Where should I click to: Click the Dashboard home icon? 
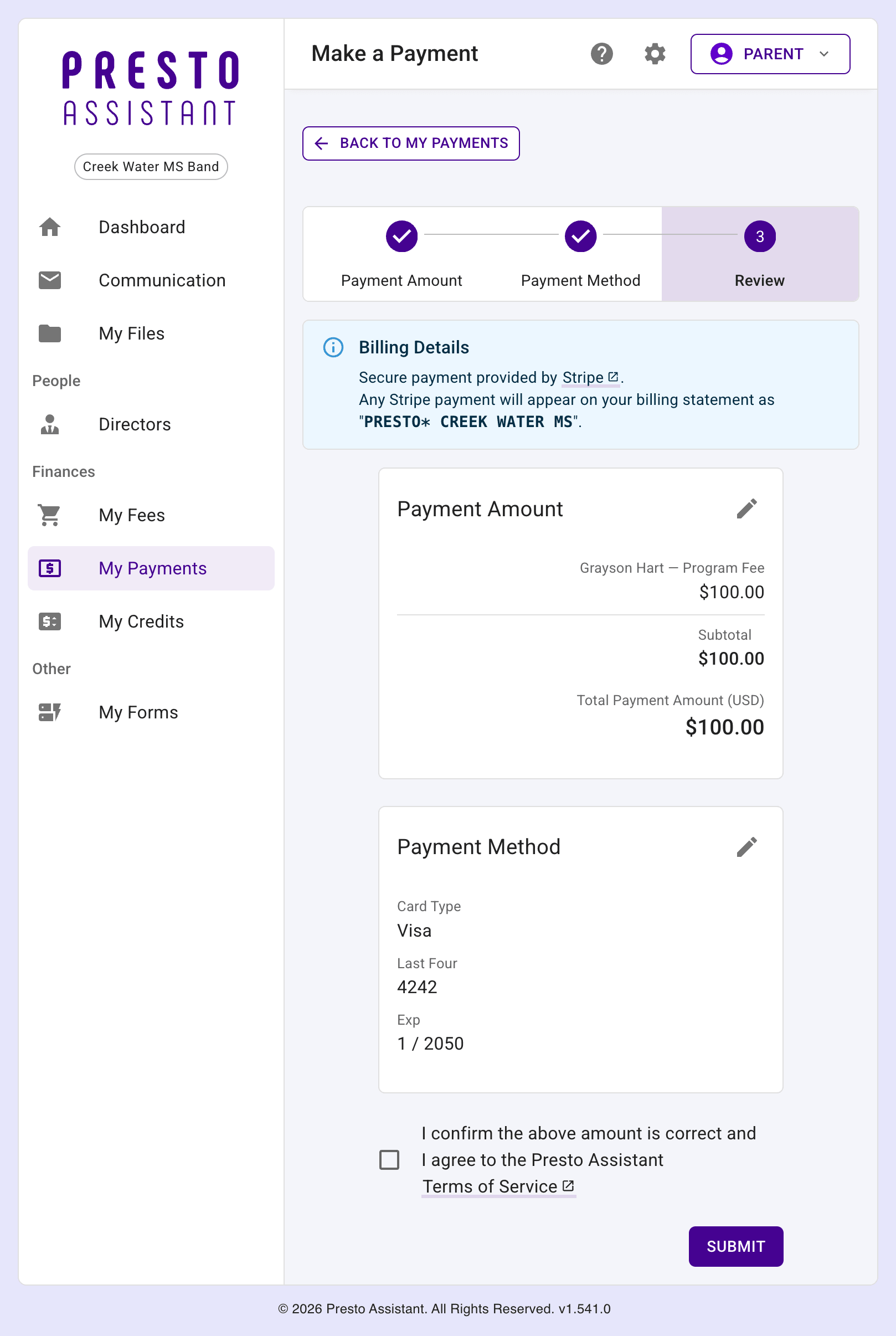click(x=50, y=227)
